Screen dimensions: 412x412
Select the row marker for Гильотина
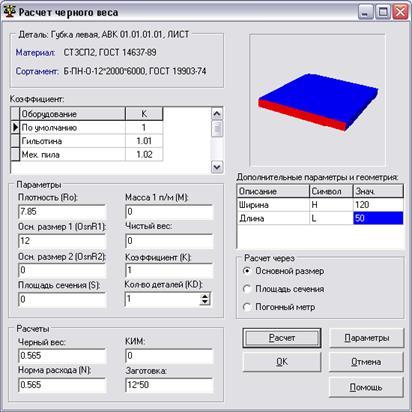pyautogui.click(x=15, y=141)
